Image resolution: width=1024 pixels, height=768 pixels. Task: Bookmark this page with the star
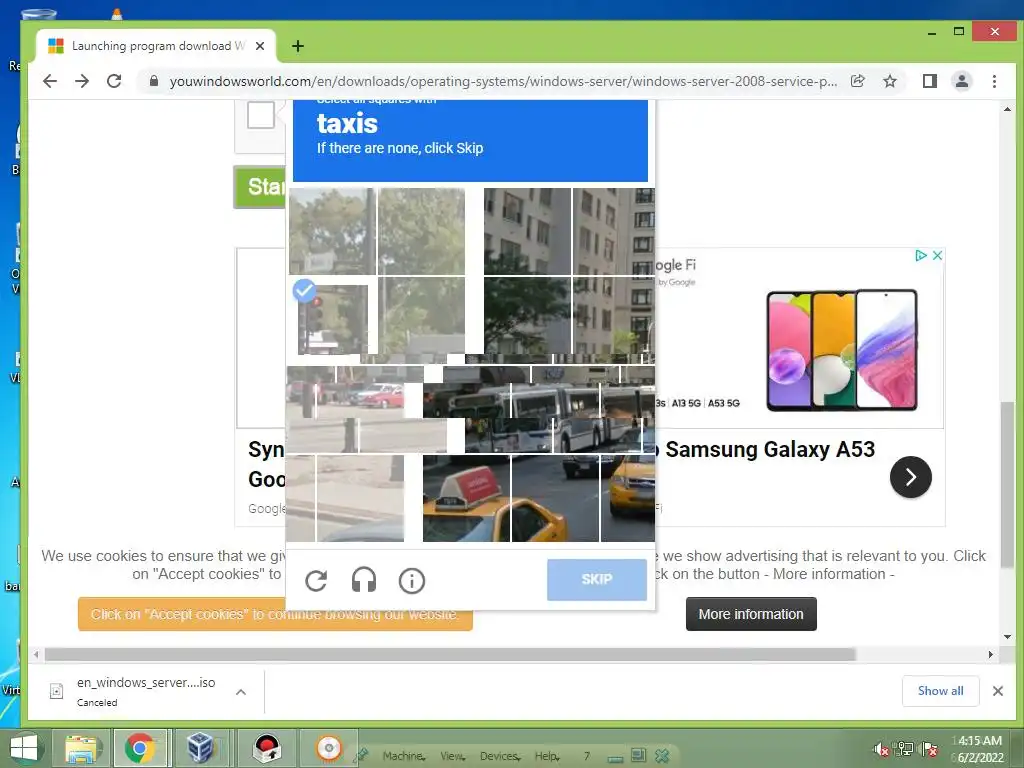click(x=889, y=81)
